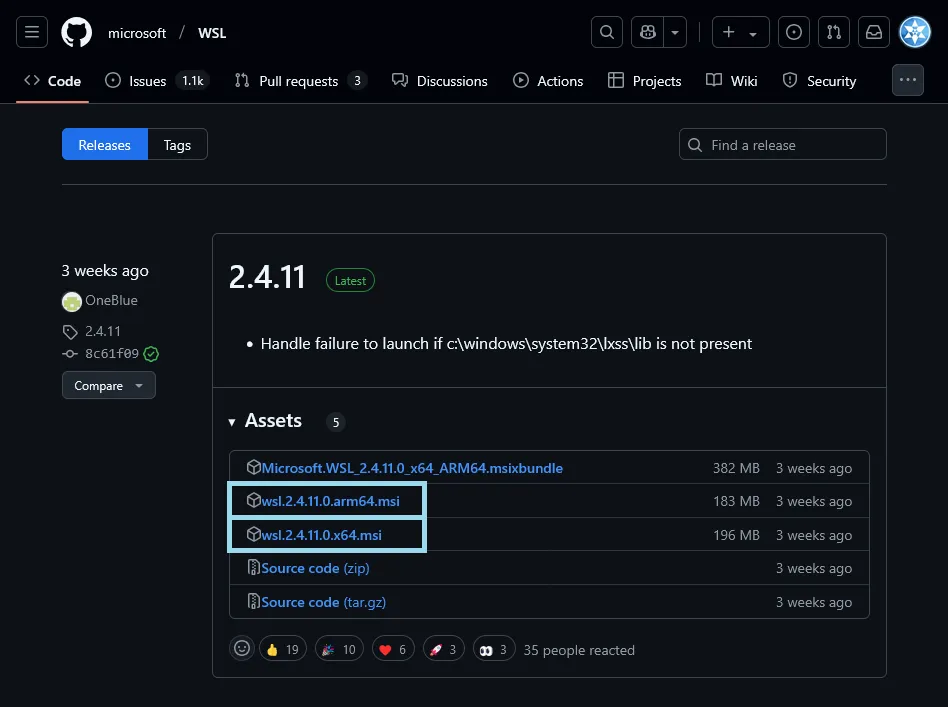The height and width of the screenshot is (707, 948).
Task: Toggle rocket reaction with 3
Action: pyautogui.click(x=443, y=650)
